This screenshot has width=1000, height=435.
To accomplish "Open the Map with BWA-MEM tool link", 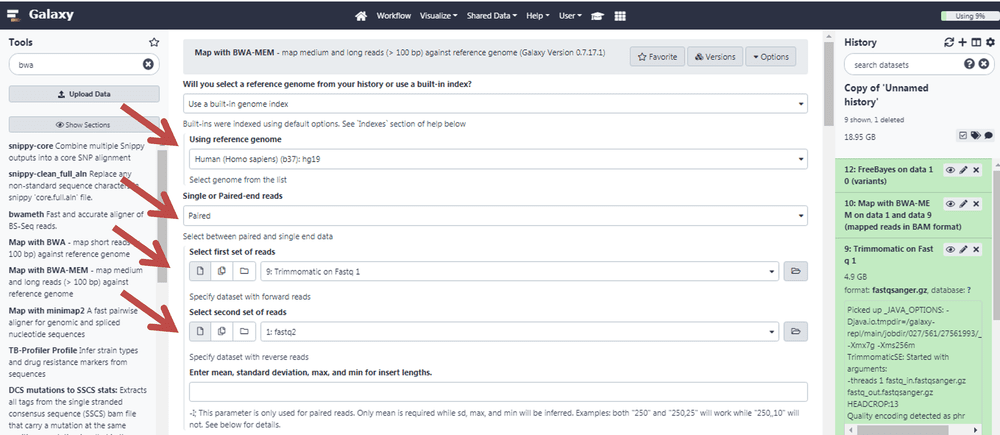I will click(x=48, y=270).
